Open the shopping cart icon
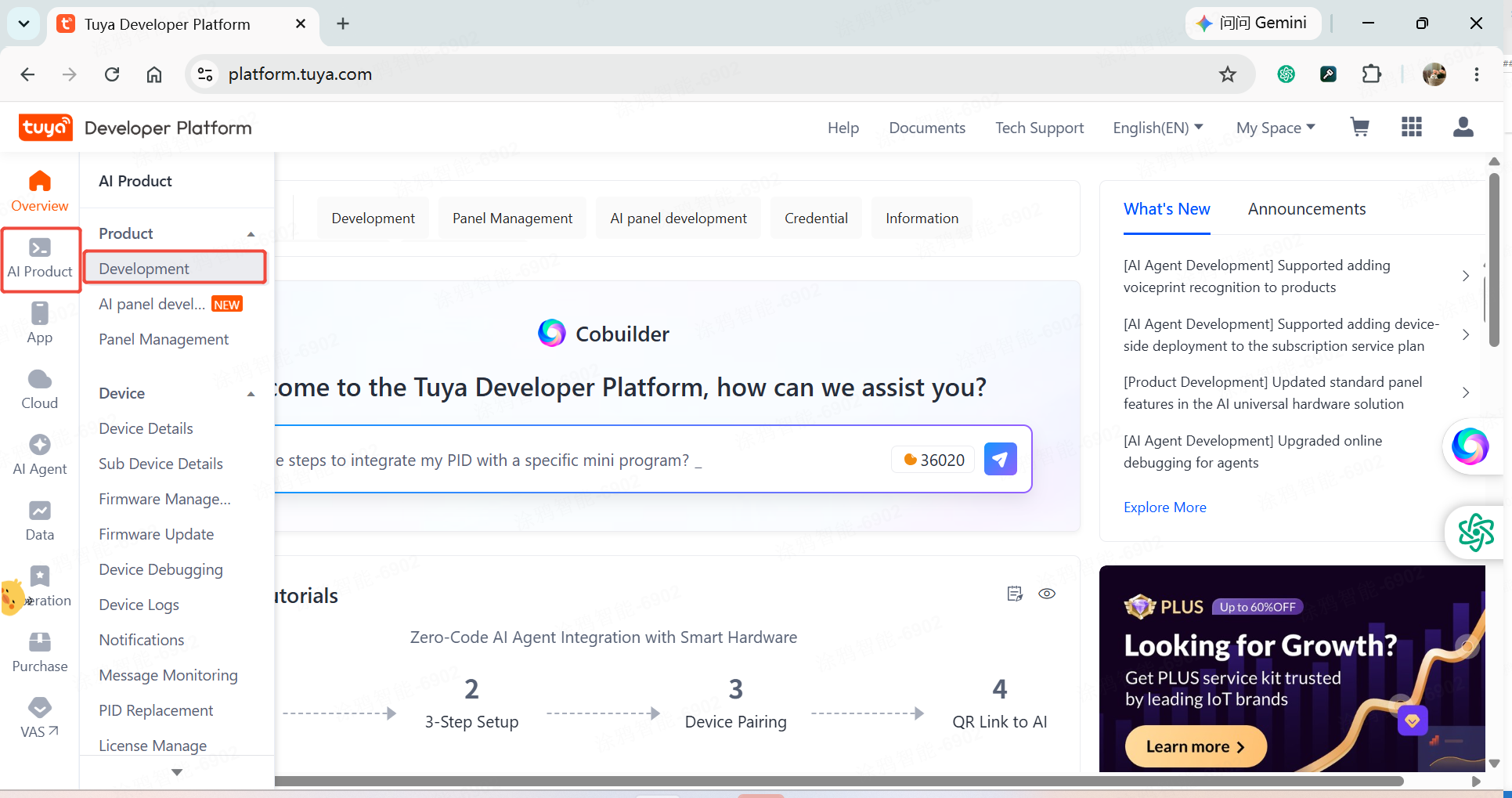 pyautogui.click(x=1360, y=127)
